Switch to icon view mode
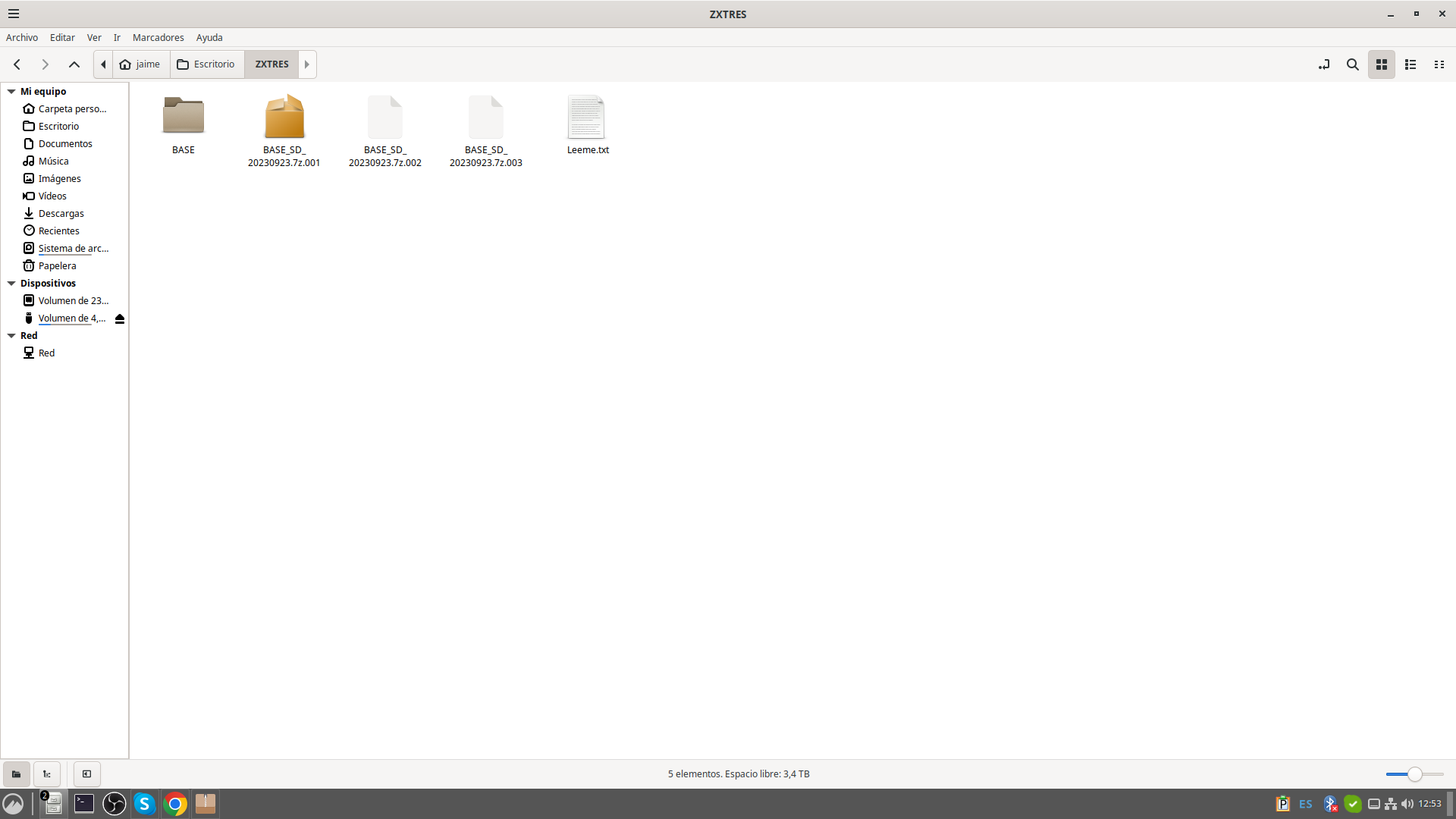This screenshot has height=819, width=1456. click(1382, 64)
